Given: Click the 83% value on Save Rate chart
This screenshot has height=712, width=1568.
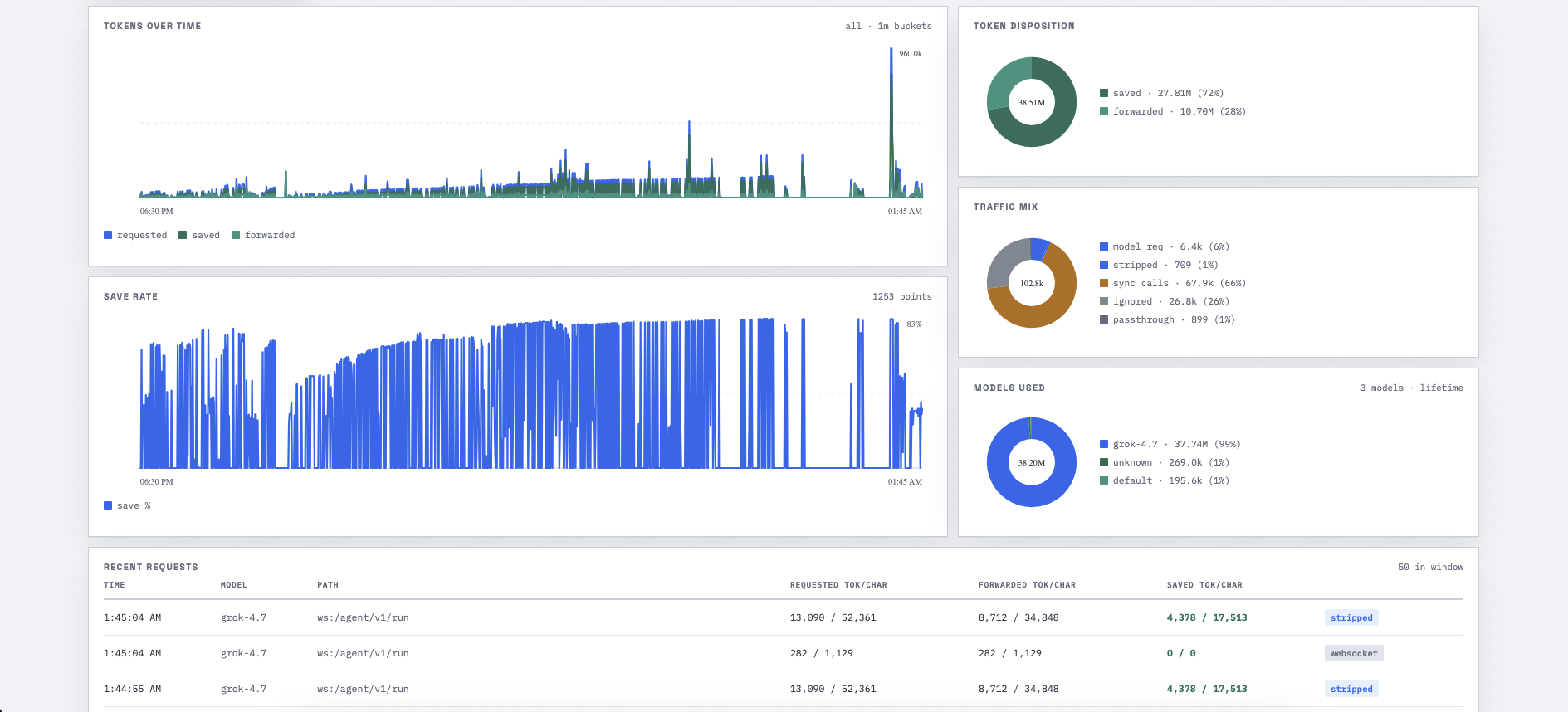Looking at the screenshot, I should (x=914, y=324).
